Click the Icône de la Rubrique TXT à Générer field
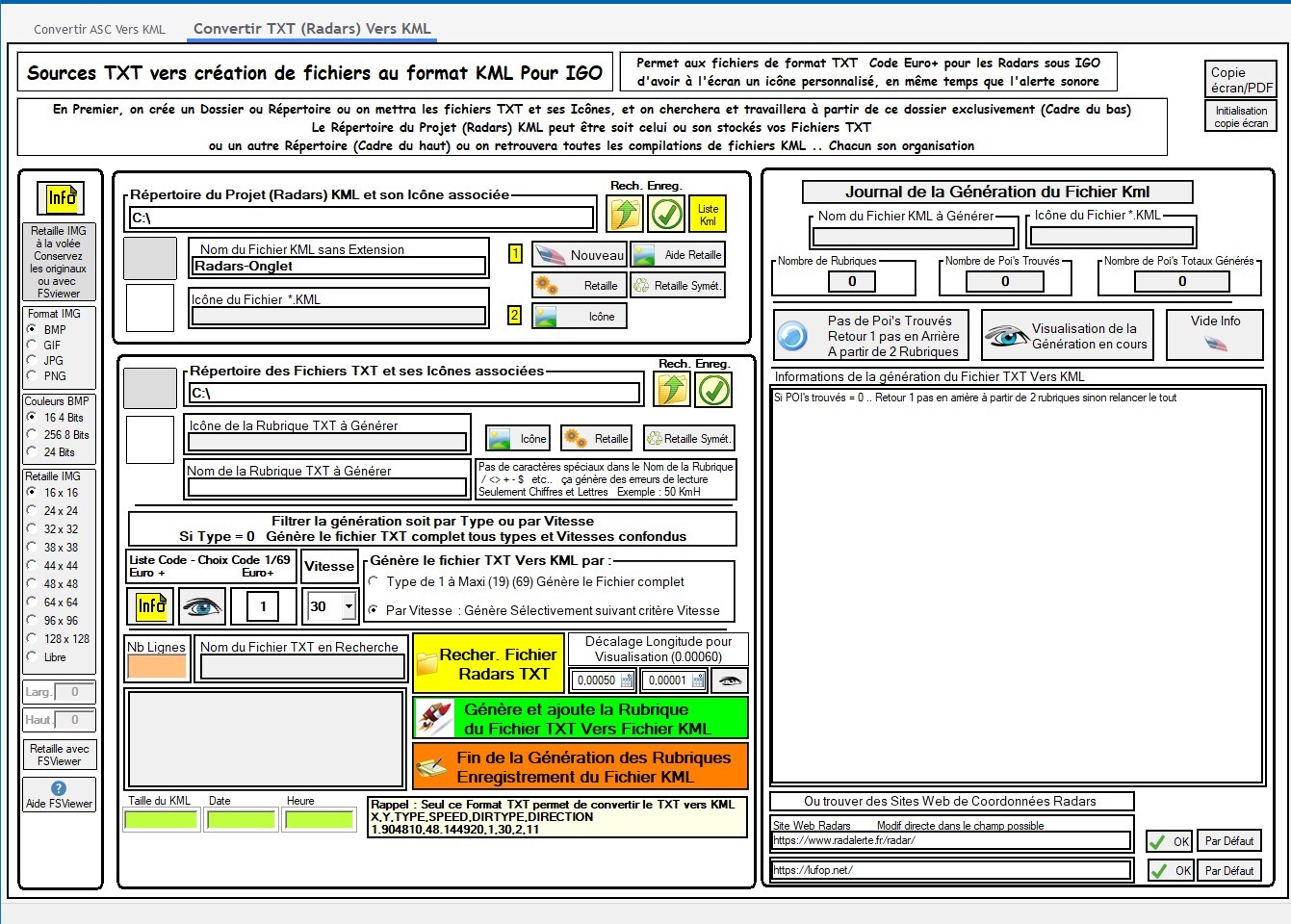The height and width of the screenshot is (924, 1291). click(327, 442)
